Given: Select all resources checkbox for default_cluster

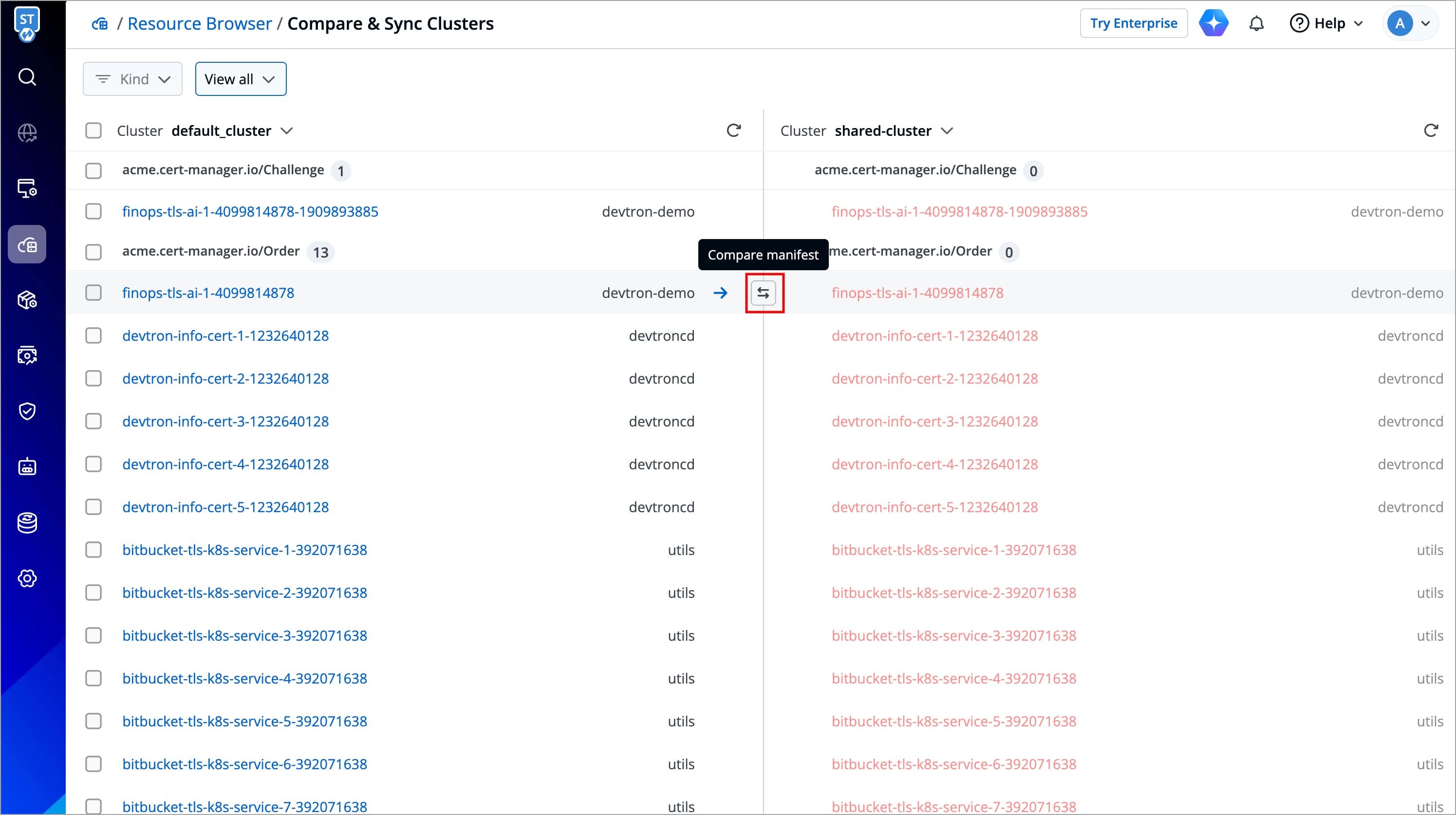Looking at the screenshot, I should (93, 130).
